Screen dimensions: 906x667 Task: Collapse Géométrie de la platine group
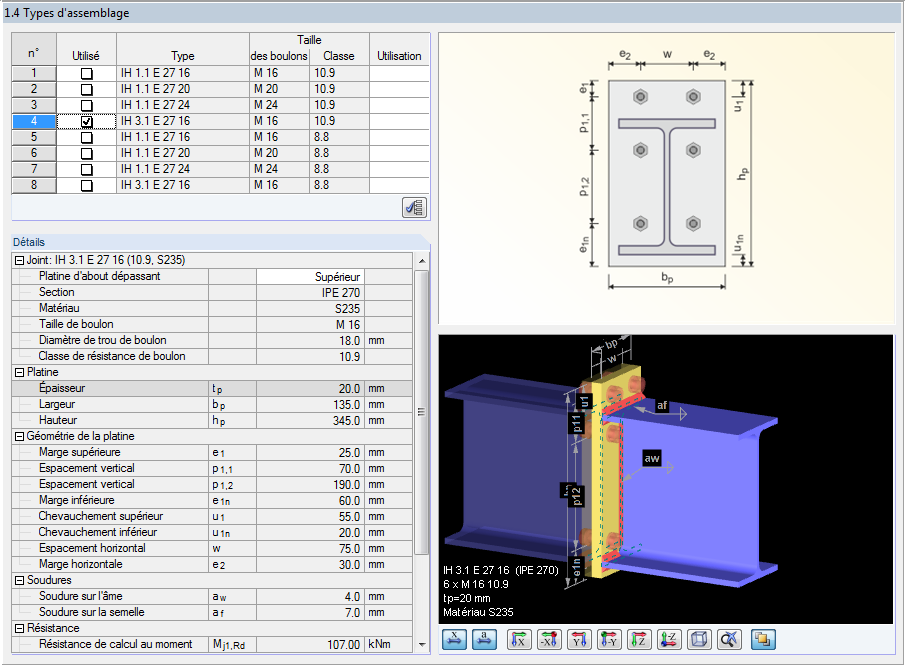pos(19,436)
